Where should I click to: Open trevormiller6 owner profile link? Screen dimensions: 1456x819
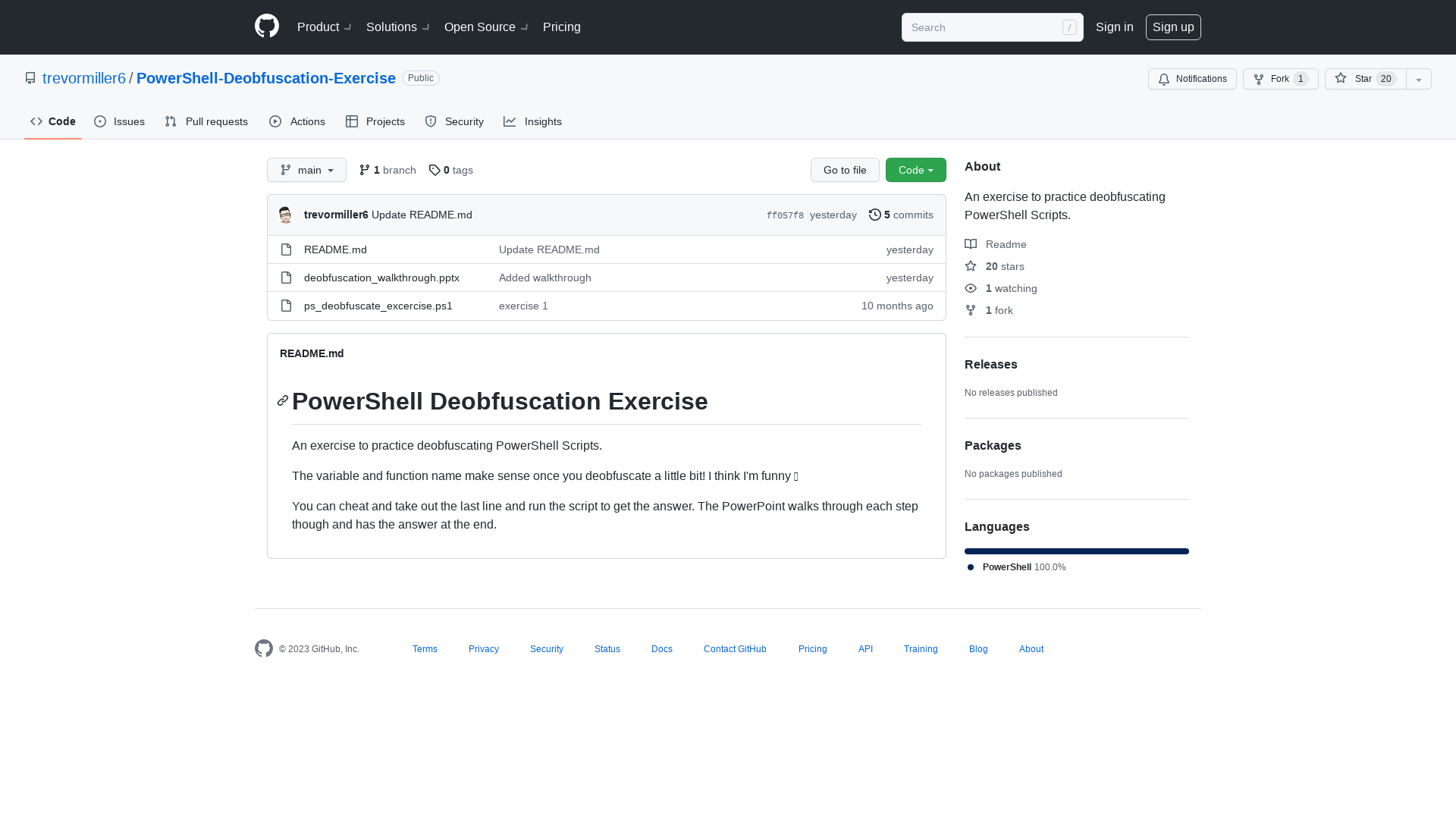tap(84, 78)
